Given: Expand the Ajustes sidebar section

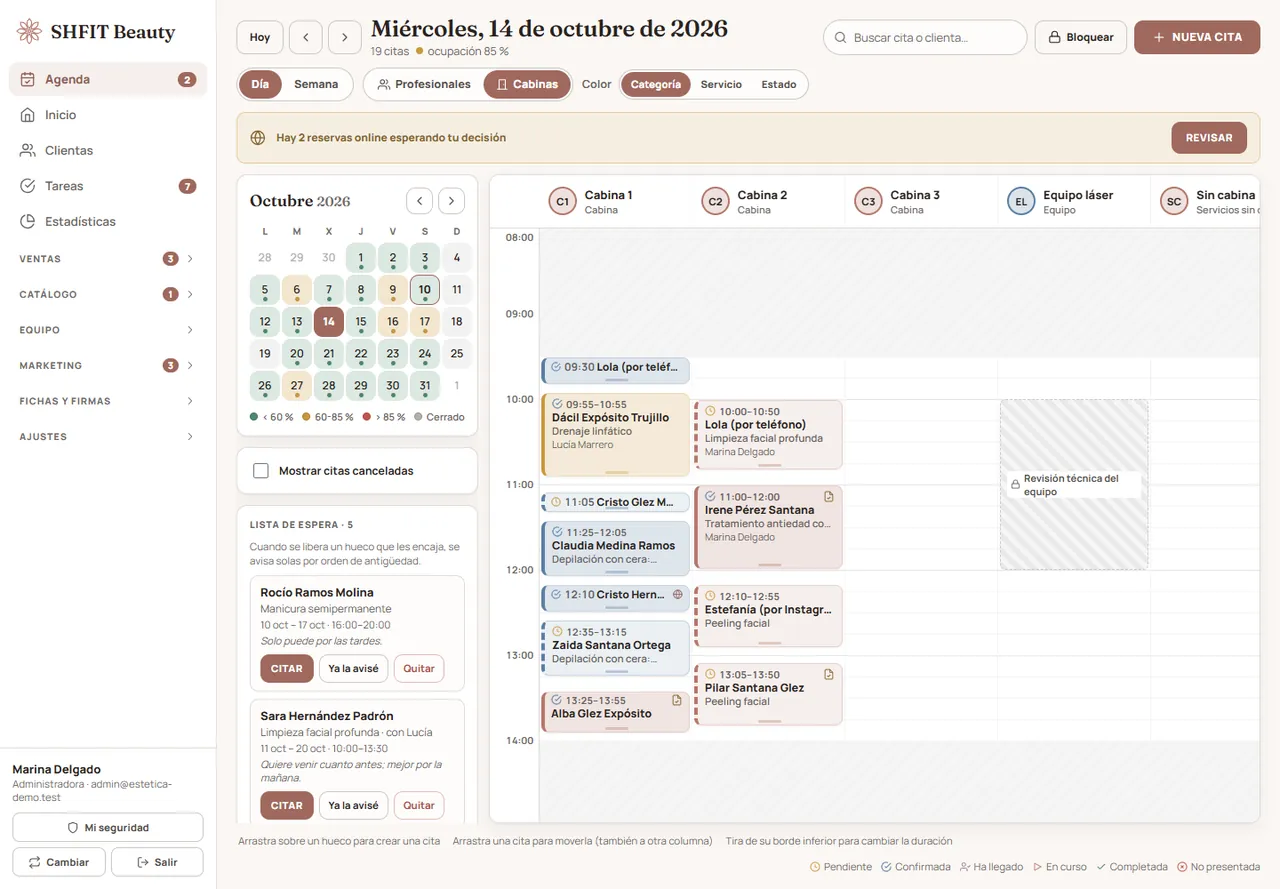Looking at the screenshot, I should point(108,437).
